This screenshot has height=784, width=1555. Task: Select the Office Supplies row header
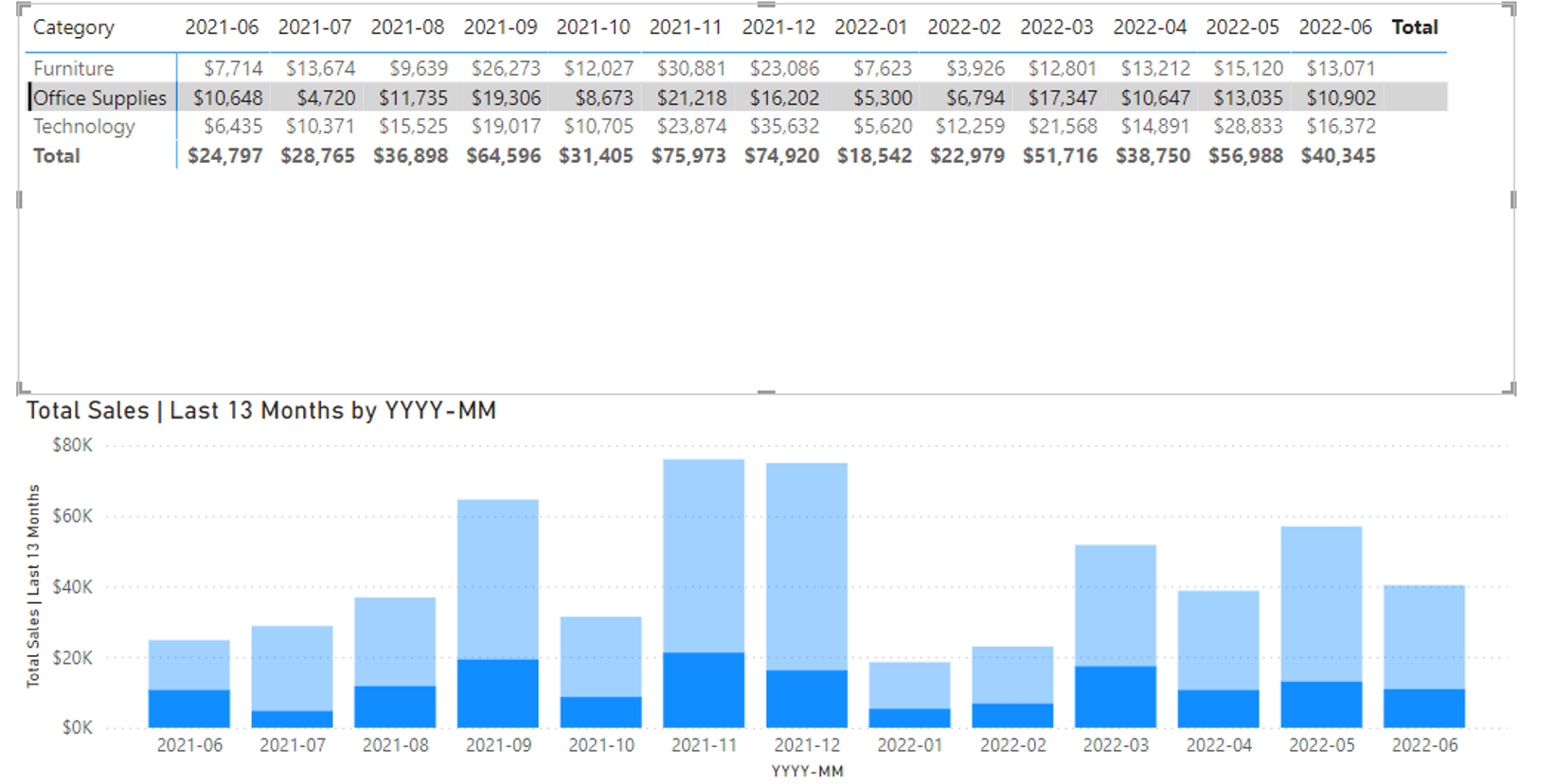pos(99,98)
